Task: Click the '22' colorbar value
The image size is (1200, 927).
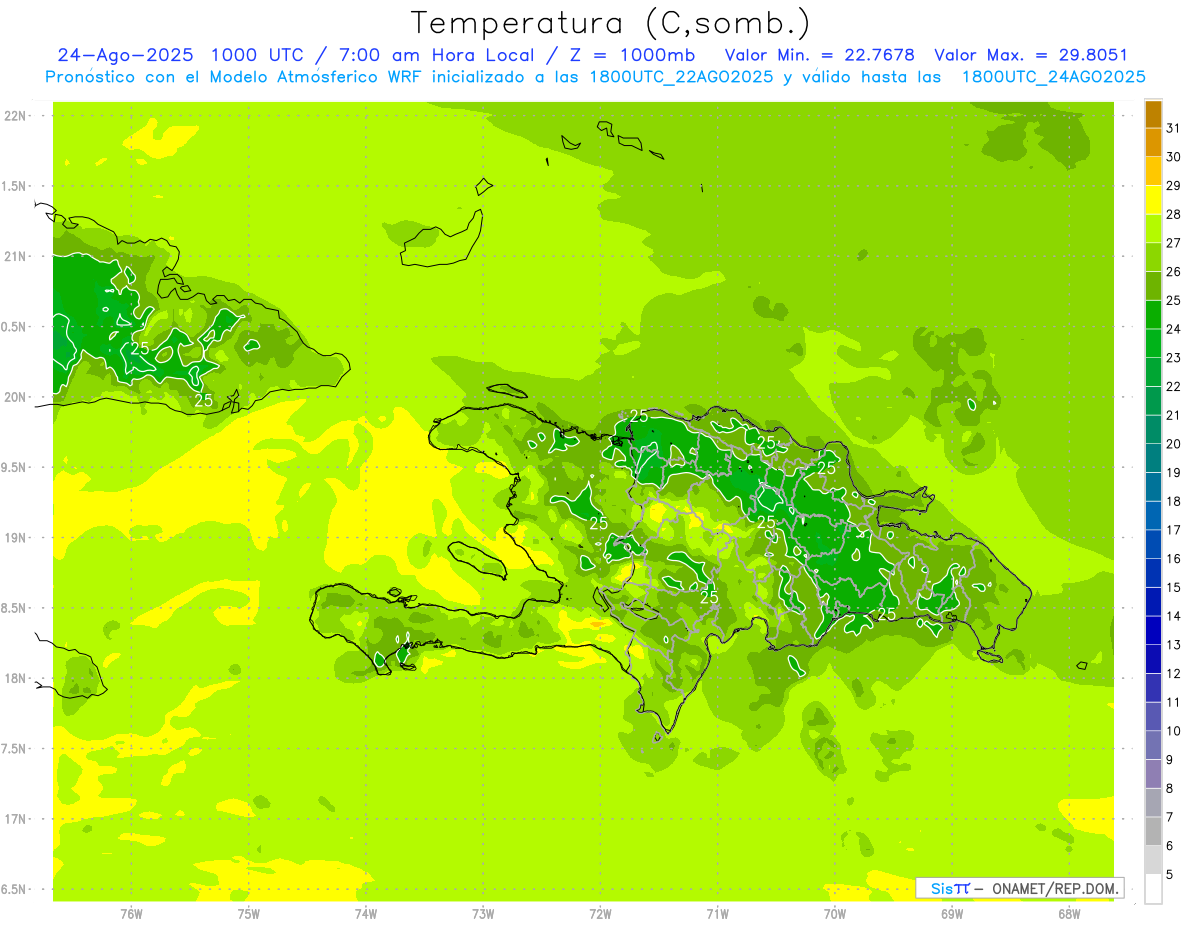Action: point(1174,386)
